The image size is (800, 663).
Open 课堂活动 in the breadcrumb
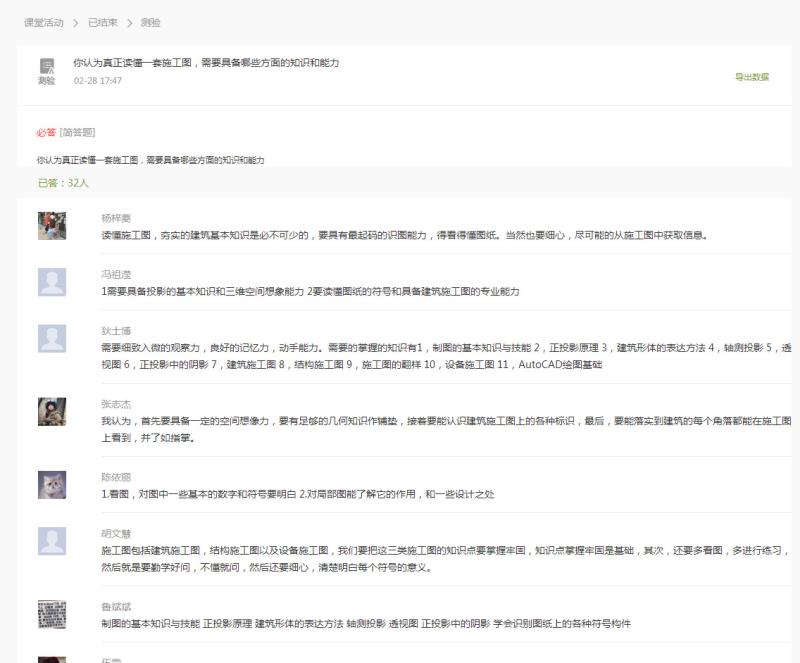coord(44,22)
